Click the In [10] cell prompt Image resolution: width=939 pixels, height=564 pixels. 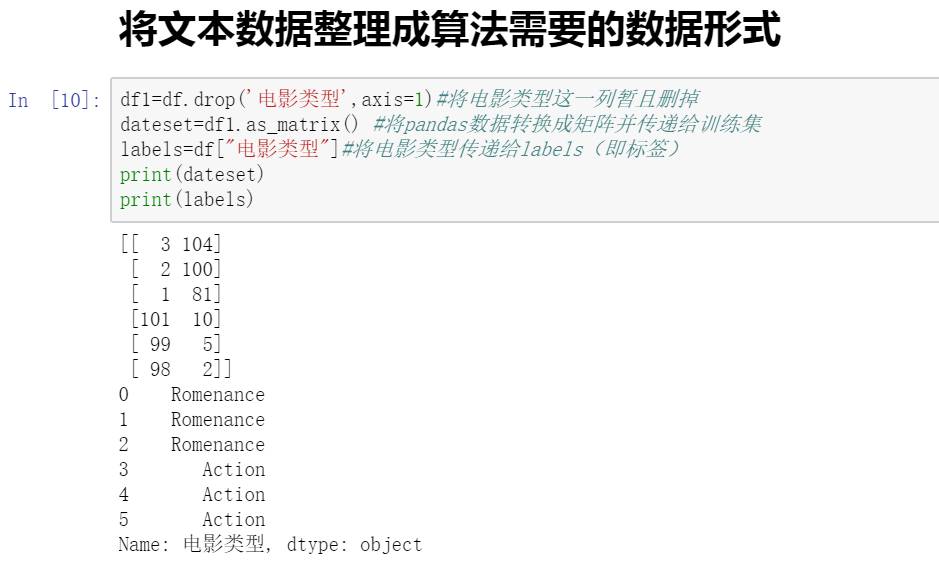[54, 99]
